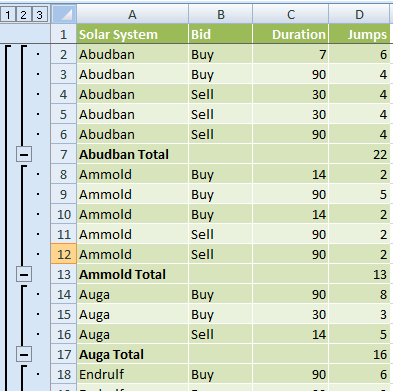Select row 13 header
The height and width of the screenshot is (391, 393).
(64, 274)
